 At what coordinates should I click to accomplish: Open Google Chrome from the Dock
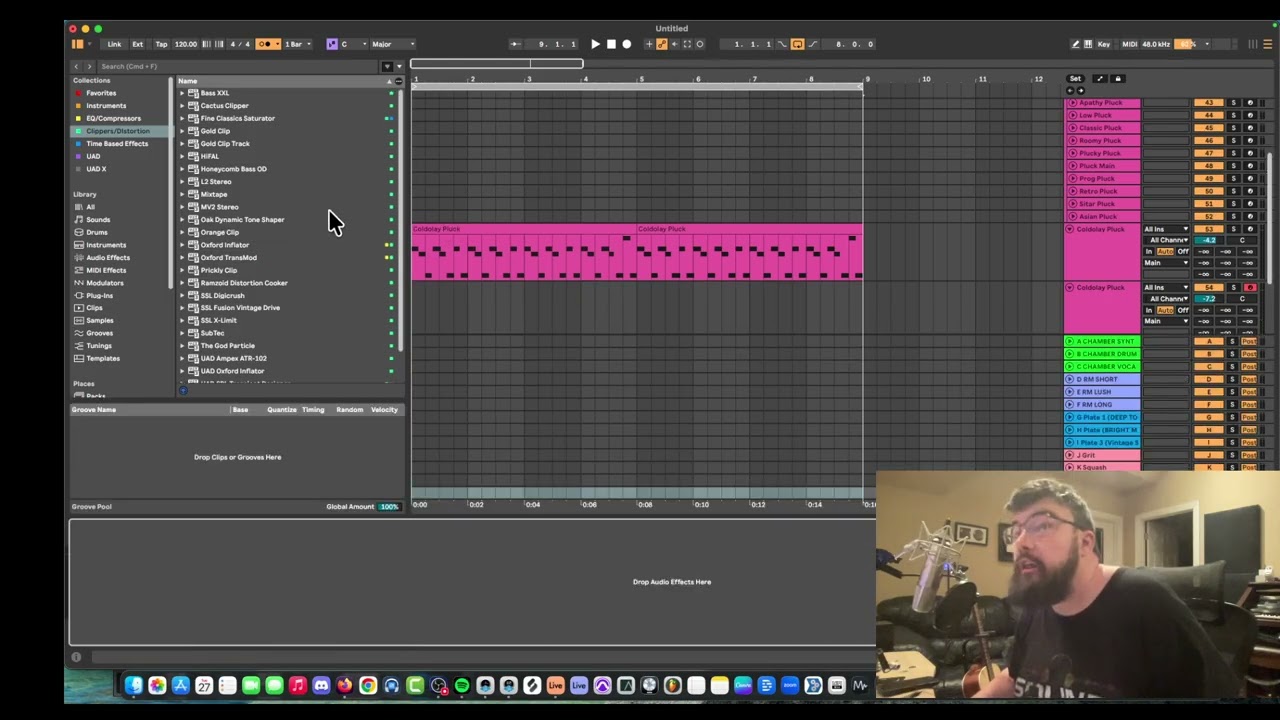(368, 685)
